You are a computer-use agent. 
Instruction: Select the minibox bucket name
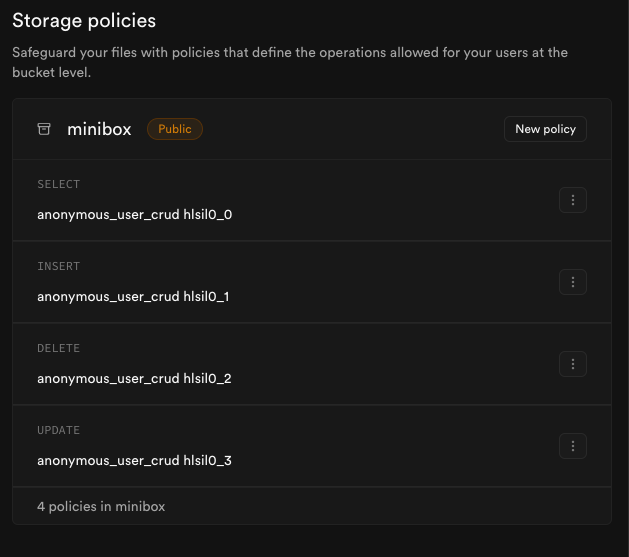pyautogui.click(x=99, y=129)
